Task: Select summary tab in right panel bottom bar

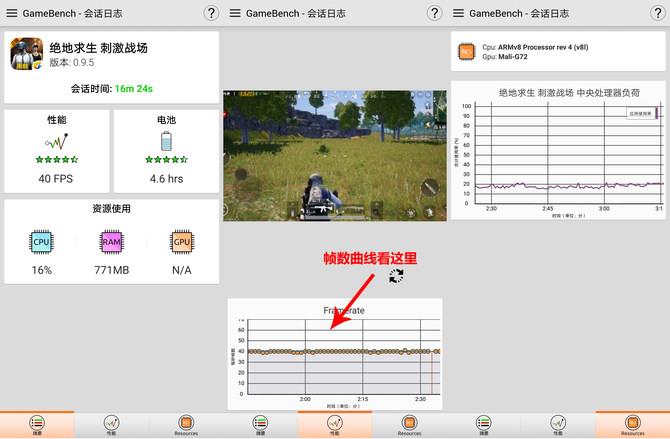Action: click(x=484, y=425)
